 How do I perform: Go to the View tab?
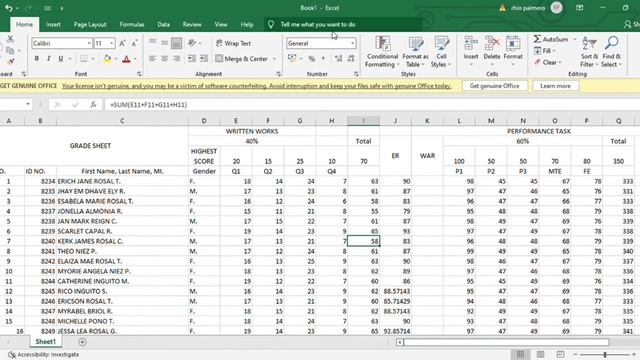point(221,24)
